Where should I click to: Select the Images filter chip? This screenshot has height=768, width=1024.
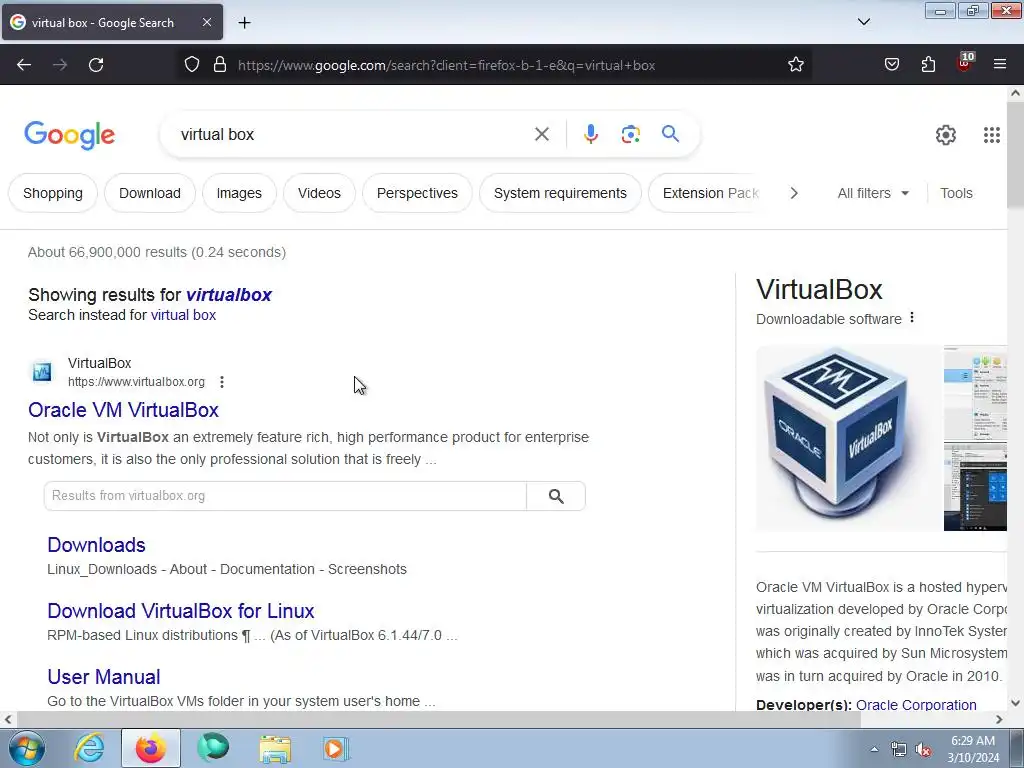[x=239, y=193]
